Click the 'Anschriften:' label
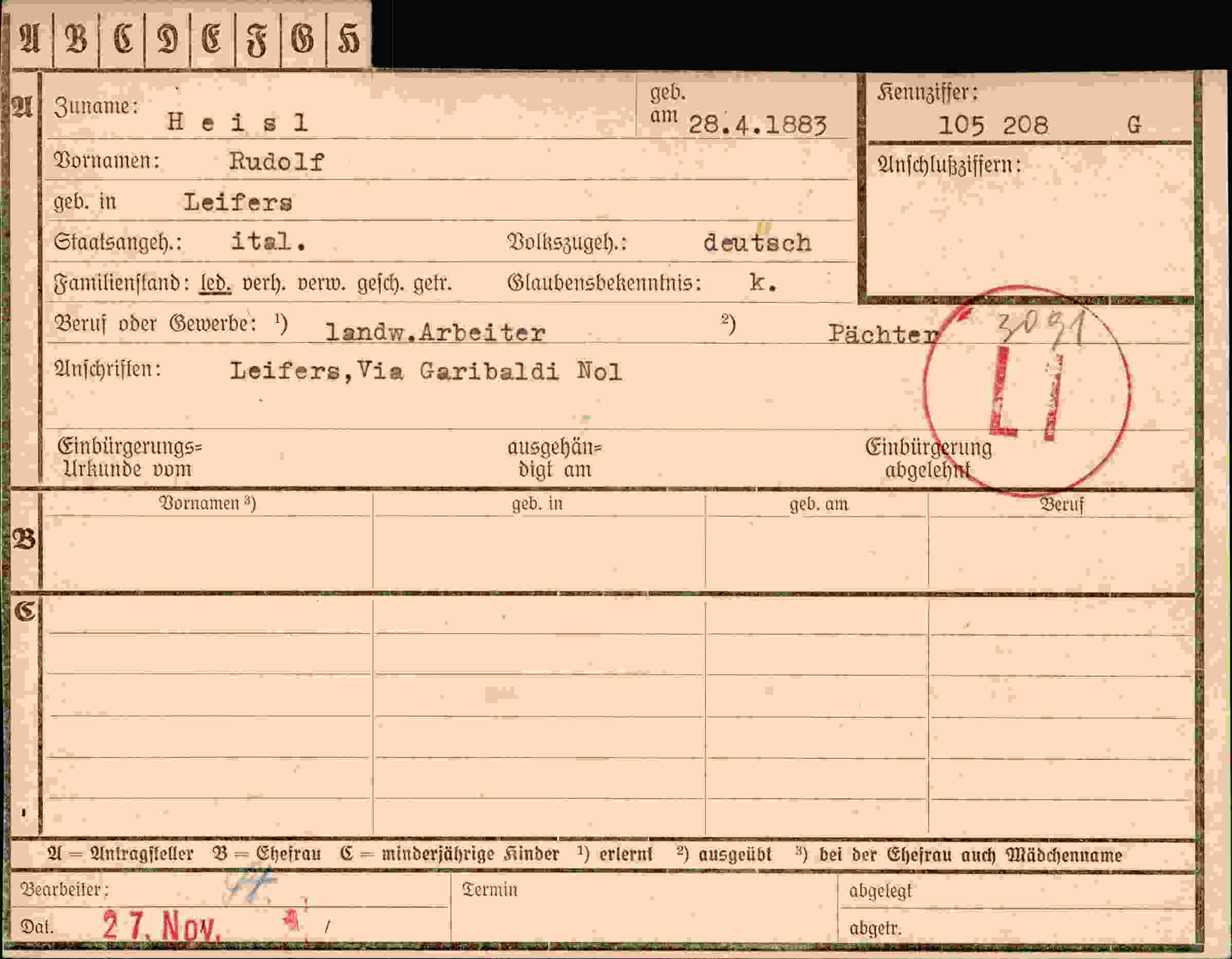Viewport: 1232px width, 959px height. 107,368
